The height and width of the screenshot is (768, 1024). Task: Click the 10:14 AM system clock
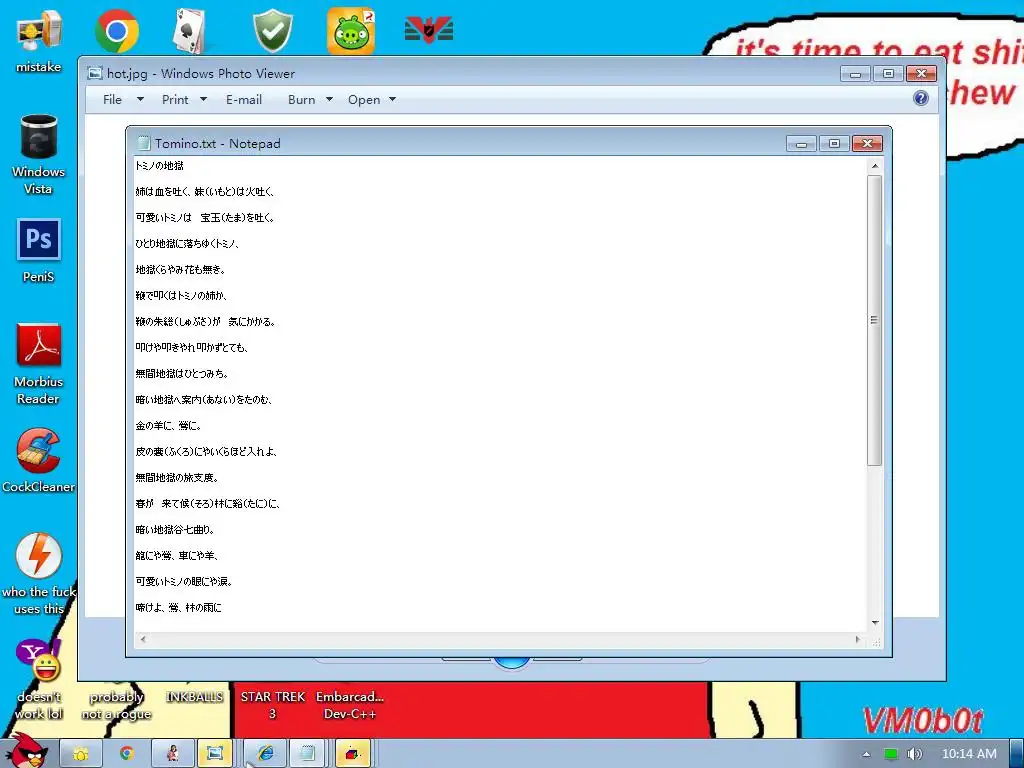coord(969,754)
